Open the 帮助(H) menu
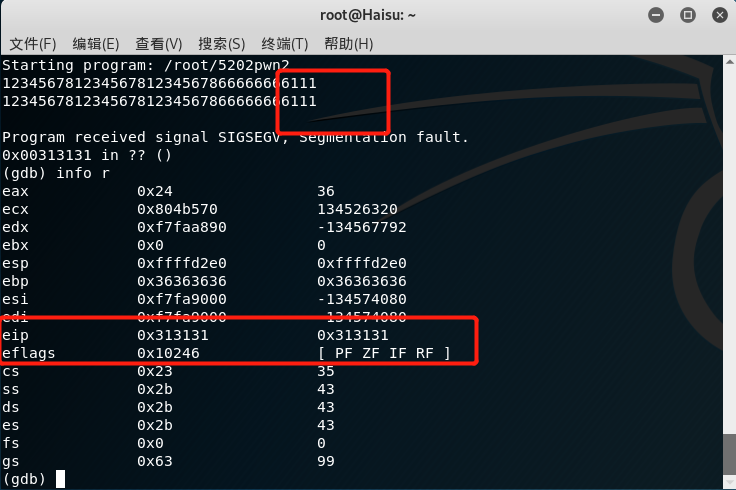Image resolution: width=736 pixels, height=490 pixels. pyautogui.click(x=348, y=44)
